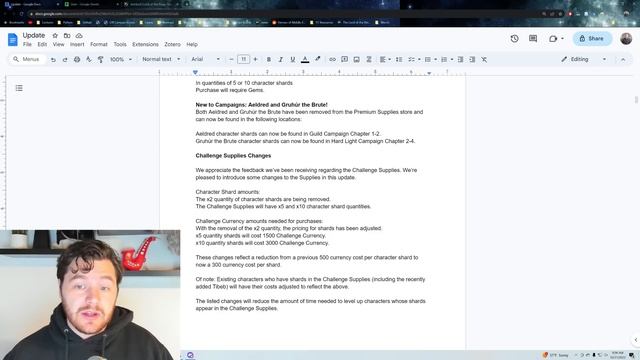Increase the font size
640x360 pixels.
click(256, 60)
